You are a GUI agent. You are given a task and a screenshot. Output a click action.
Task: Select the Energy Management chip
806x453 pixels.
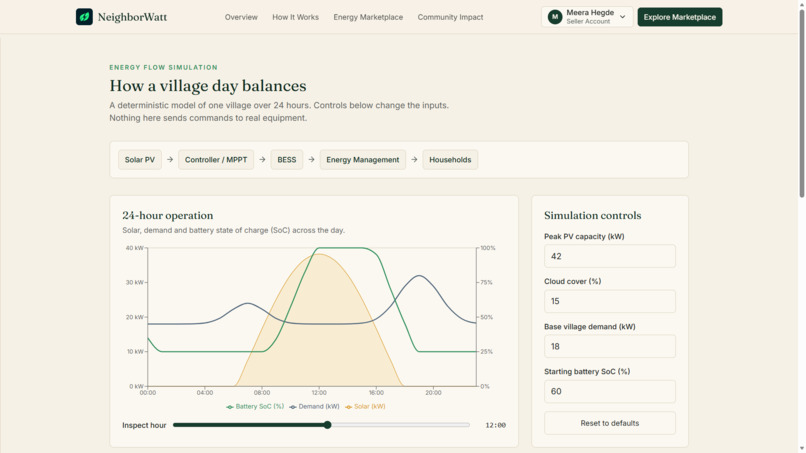tap(362, 160)
